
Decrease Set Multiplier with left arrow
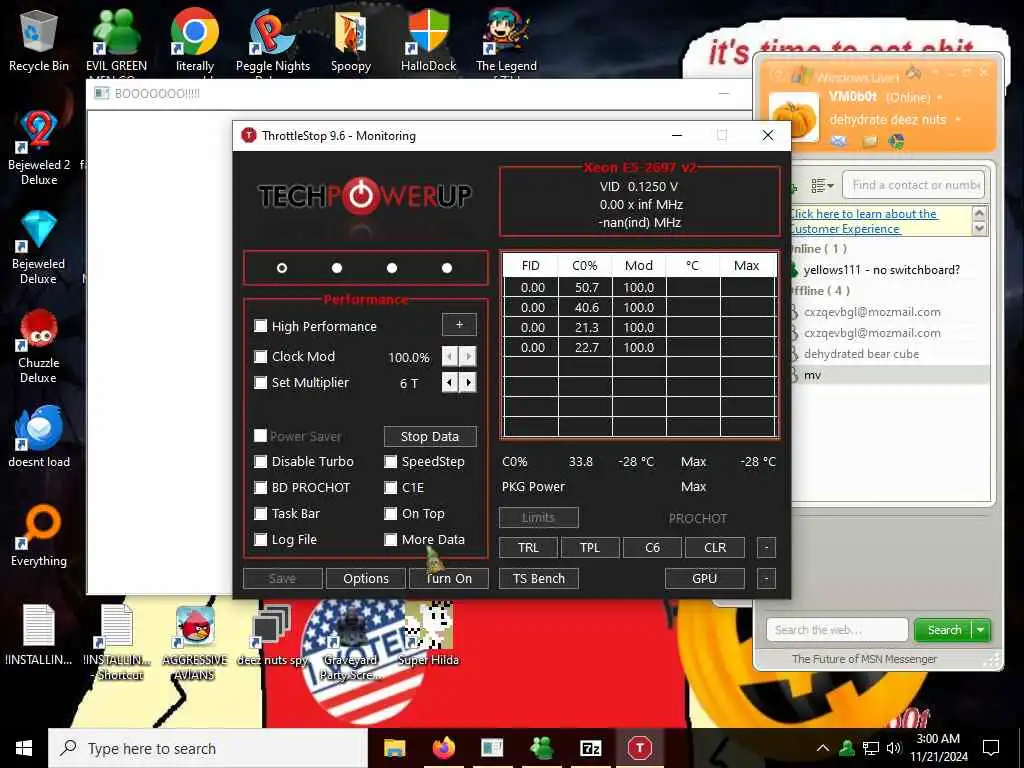click(450, 382)
